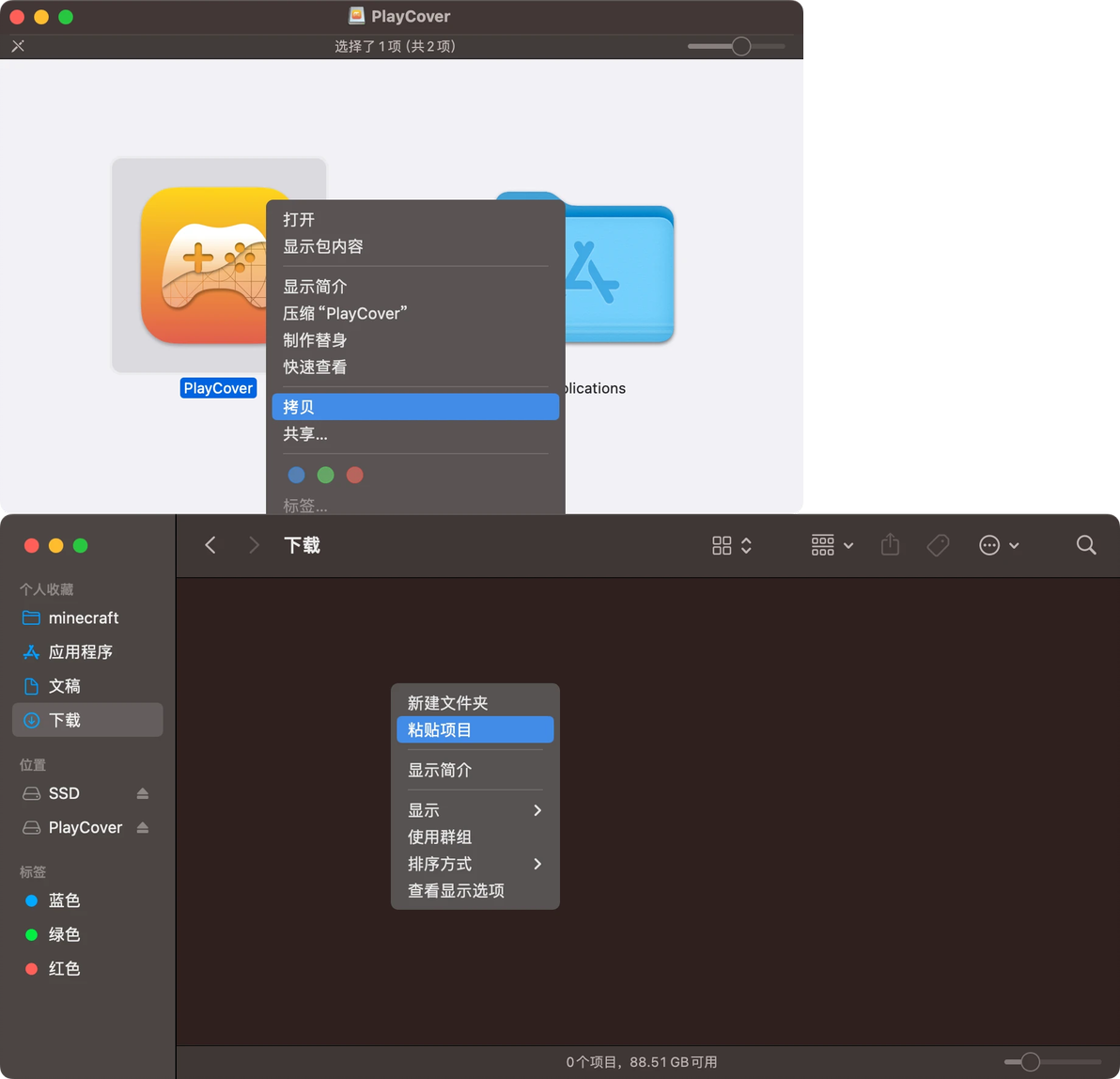
Task: Close the 下载 Finder window
Action: pos(31,545)
